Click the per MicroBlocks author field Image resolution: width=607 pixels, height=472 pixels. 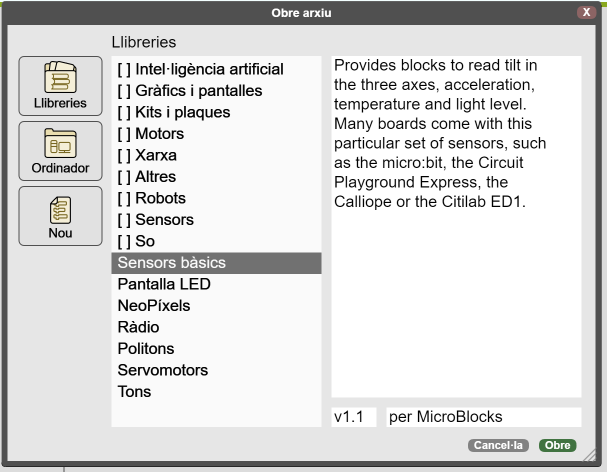(482, 417)
